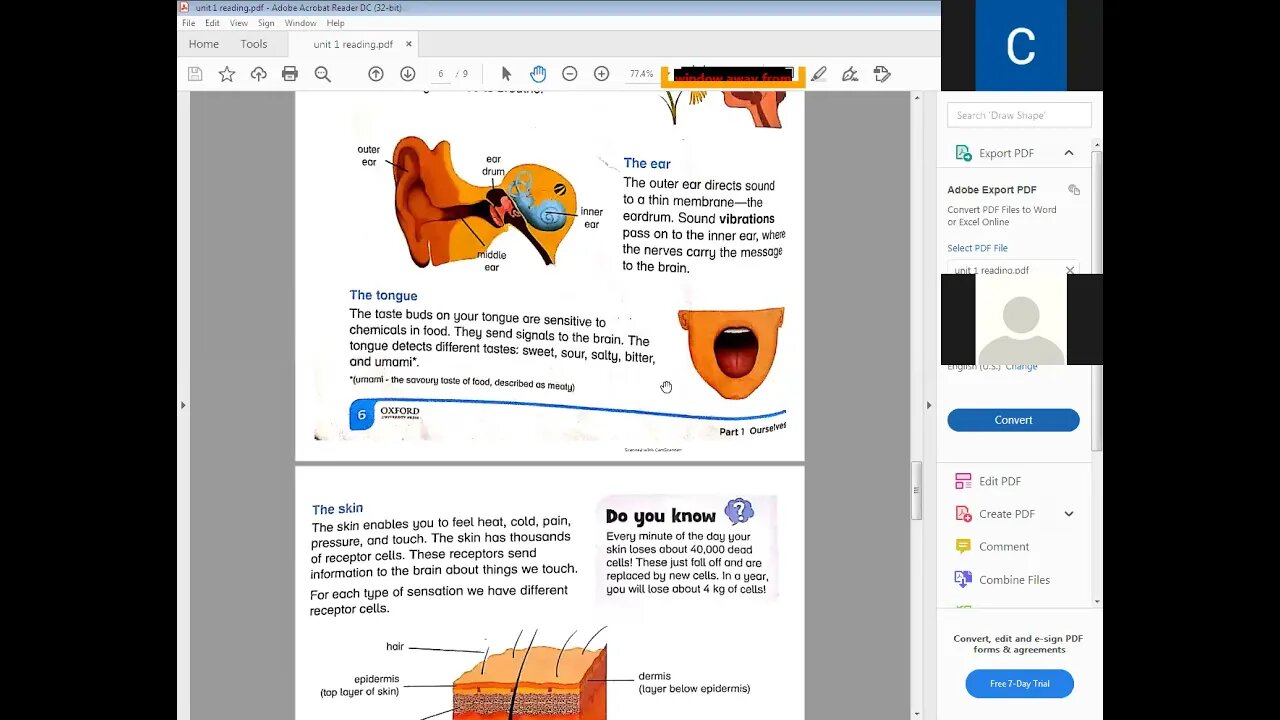Collapse the Export PDF section chevron

pyautogui.click(x=1069, y=153)
